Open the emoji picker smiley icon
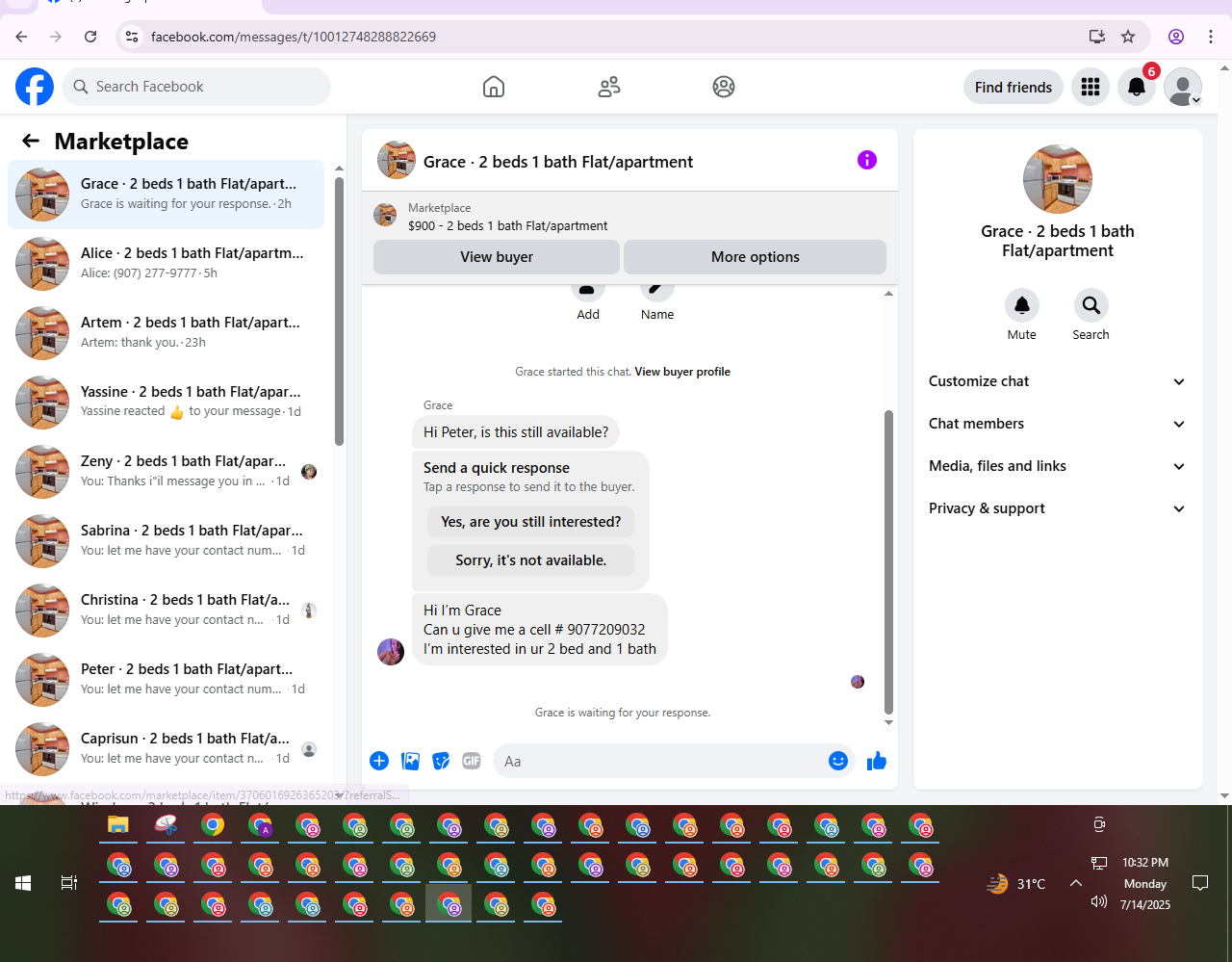This screenshot has height=962, width=1232. point(838,761)
